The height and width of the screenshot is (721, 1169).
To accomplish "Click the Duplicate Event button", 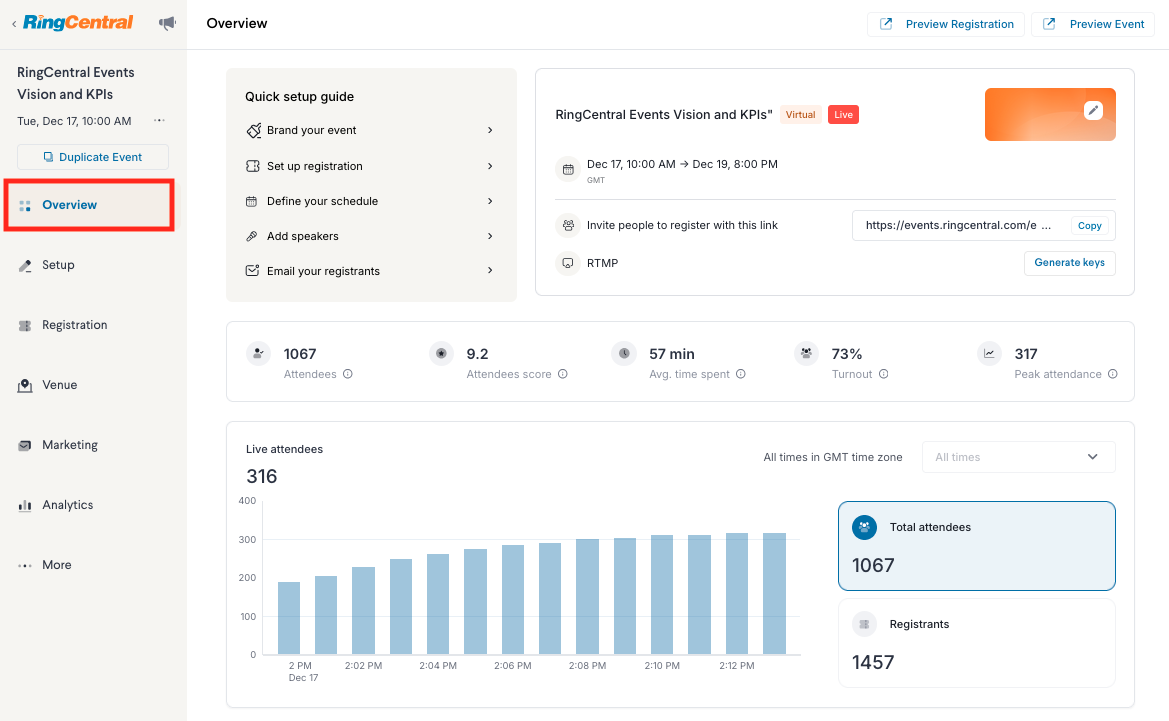I will (93, 157).
